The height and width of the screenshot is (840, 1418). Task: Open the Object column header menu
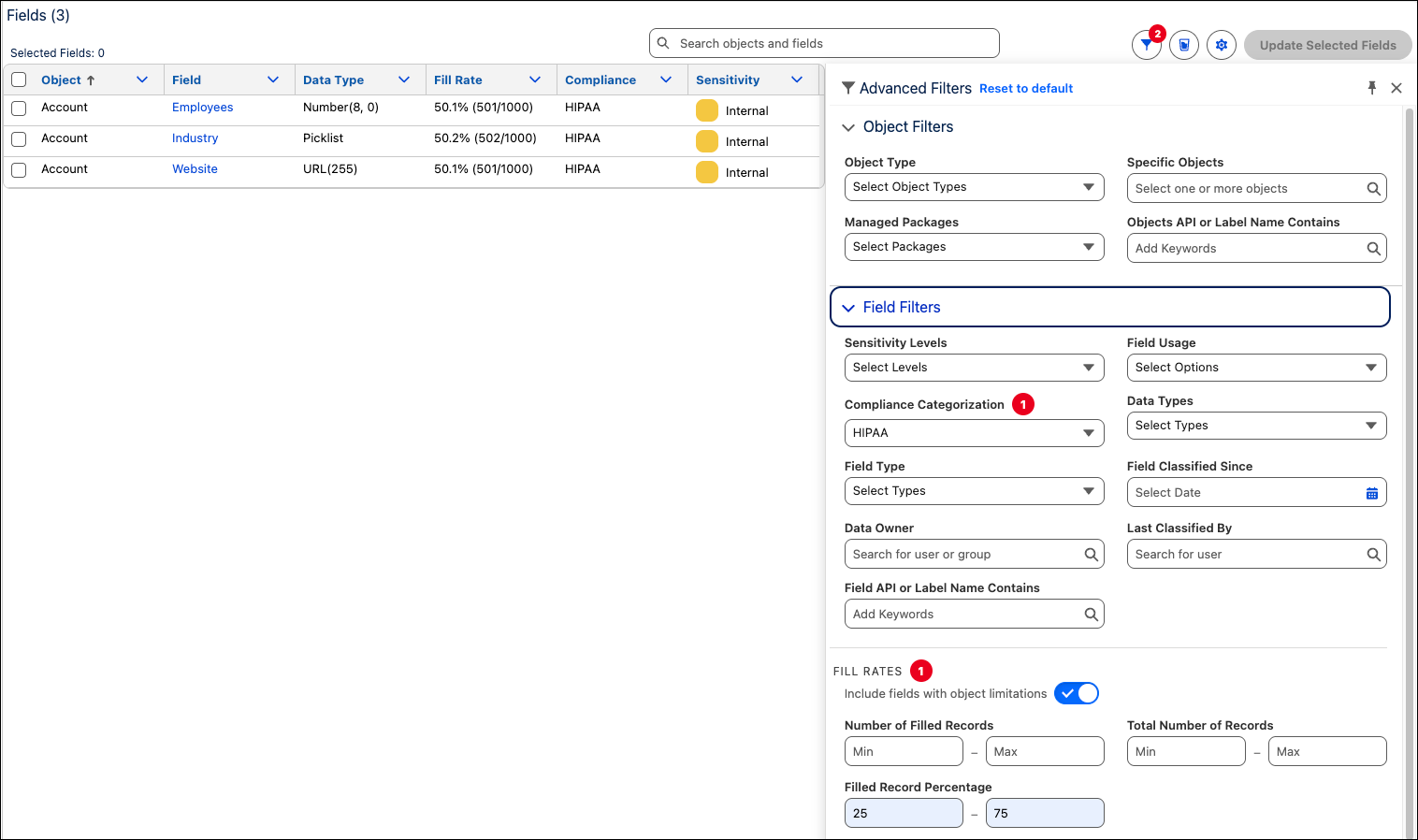[x=142, y=80]
